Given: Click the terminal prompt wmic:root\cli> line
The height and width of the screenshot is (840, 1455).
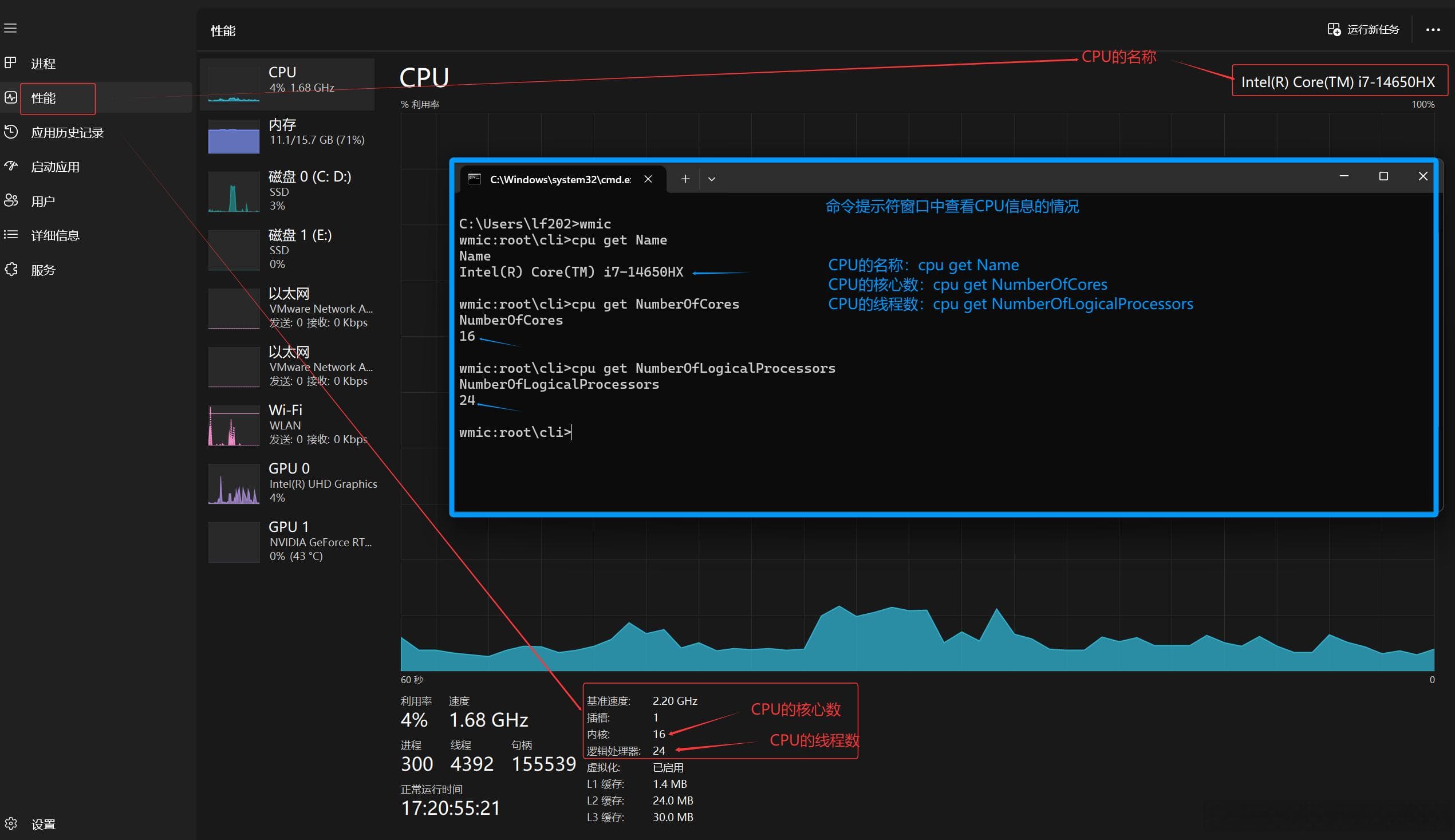Looking at the screenshot, I should (515, 432).
